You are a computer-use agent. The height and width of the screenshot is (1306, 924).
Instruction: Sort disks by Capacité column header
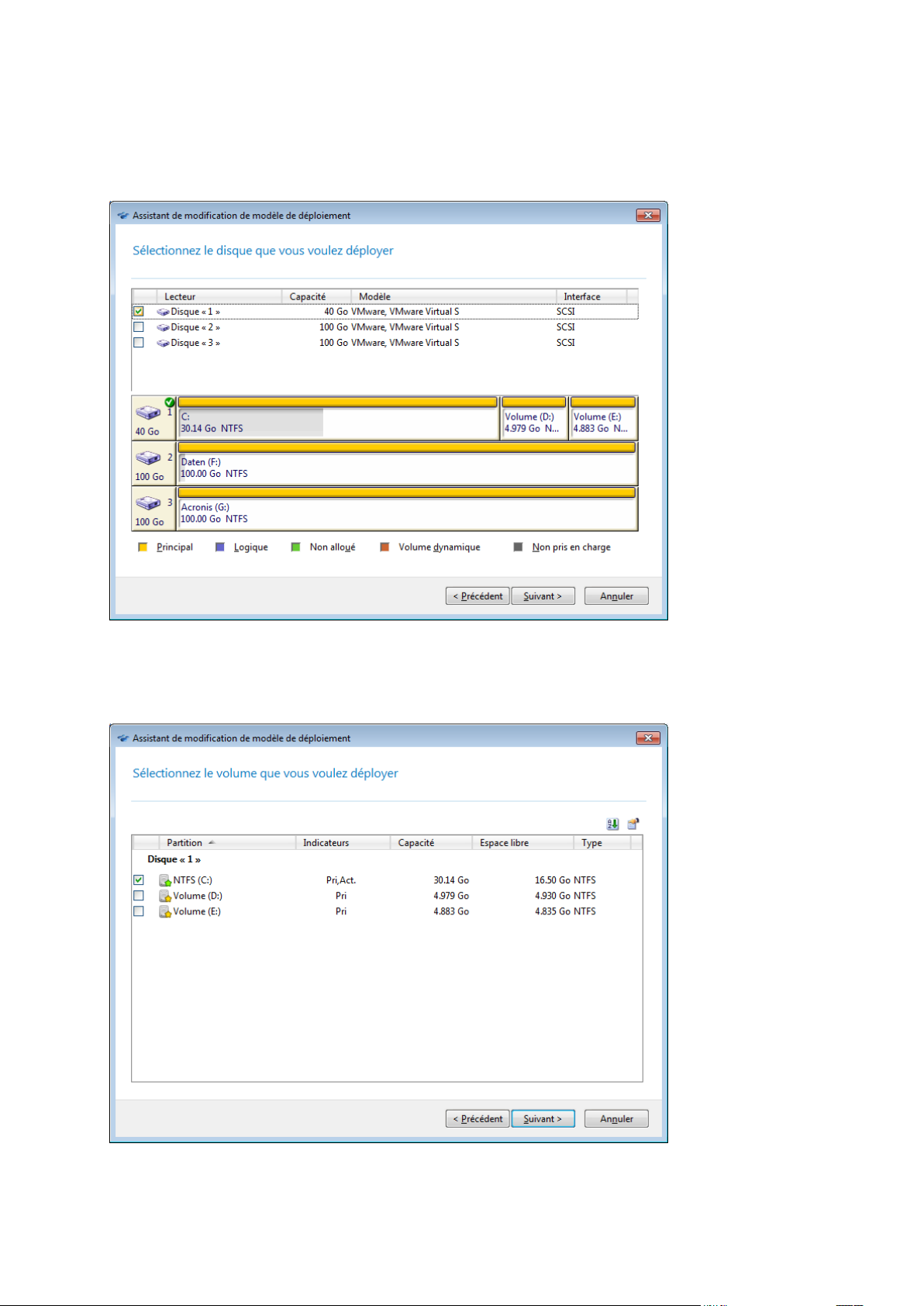(316, 297)
